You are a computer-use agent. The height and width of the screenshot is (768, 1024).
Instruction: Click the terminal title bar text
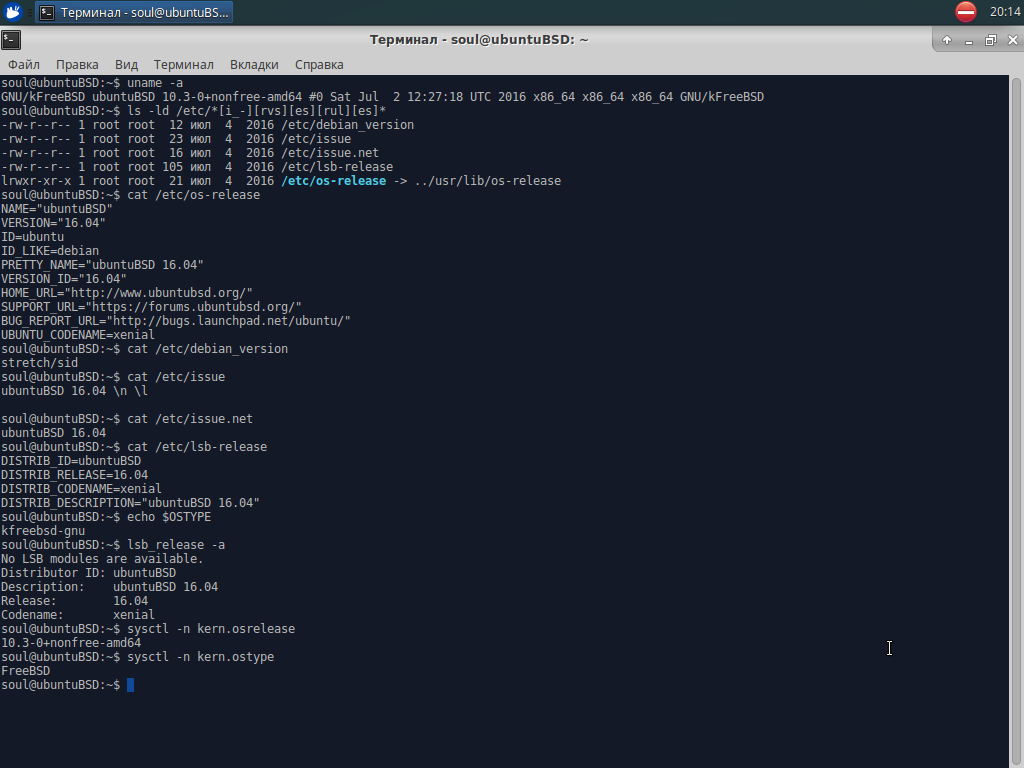479,40
